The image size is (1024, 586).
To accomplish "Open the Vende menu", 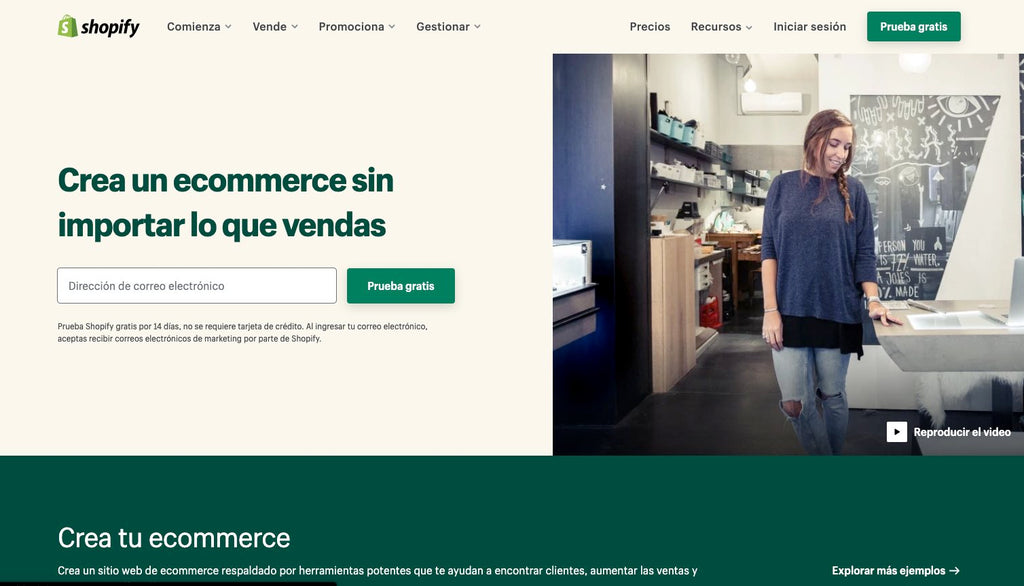I will coord(270,27).
